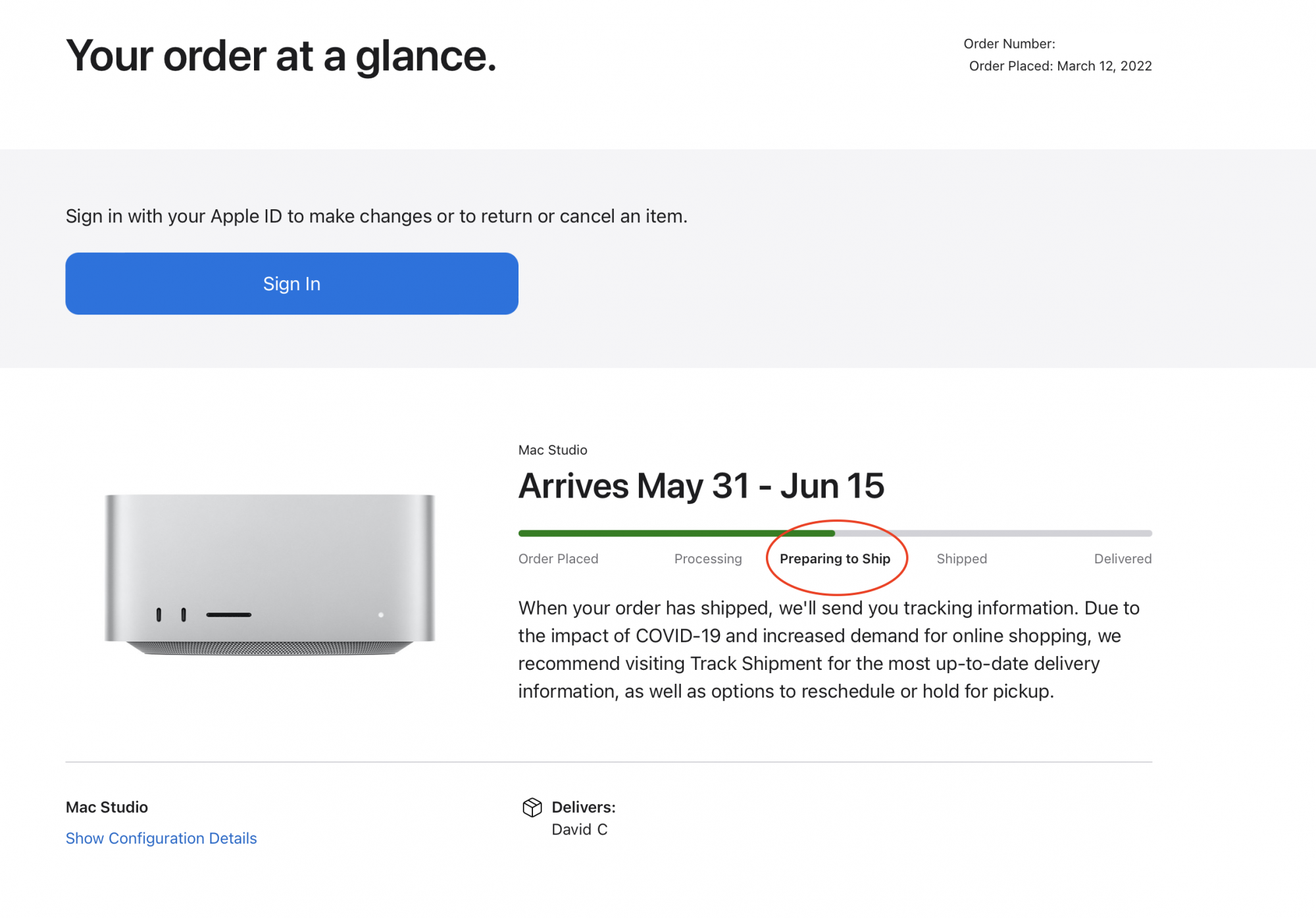Click the Mac Studio product image

tap(270, 574)
